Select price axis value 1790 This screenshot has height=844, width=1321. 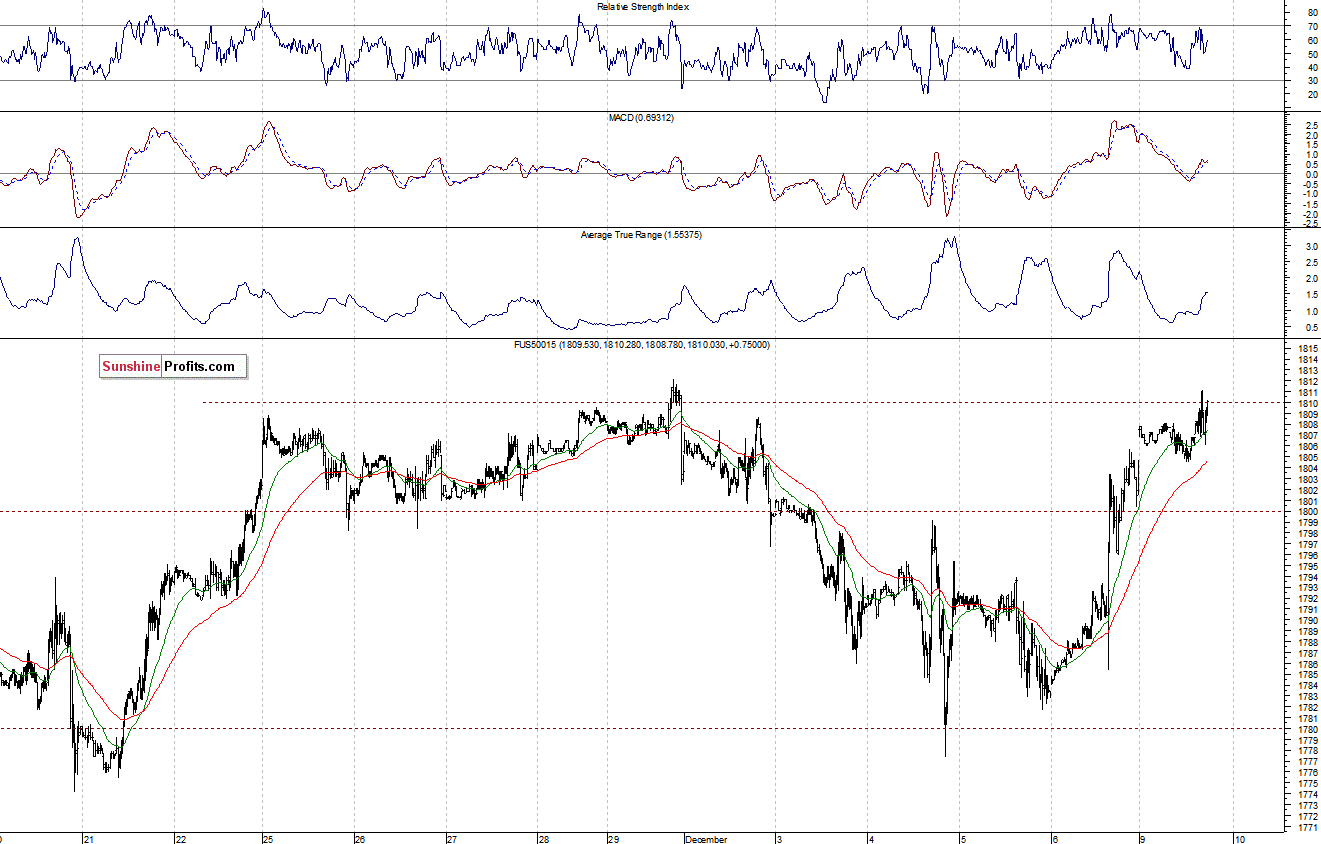[x=1306, y=621]
